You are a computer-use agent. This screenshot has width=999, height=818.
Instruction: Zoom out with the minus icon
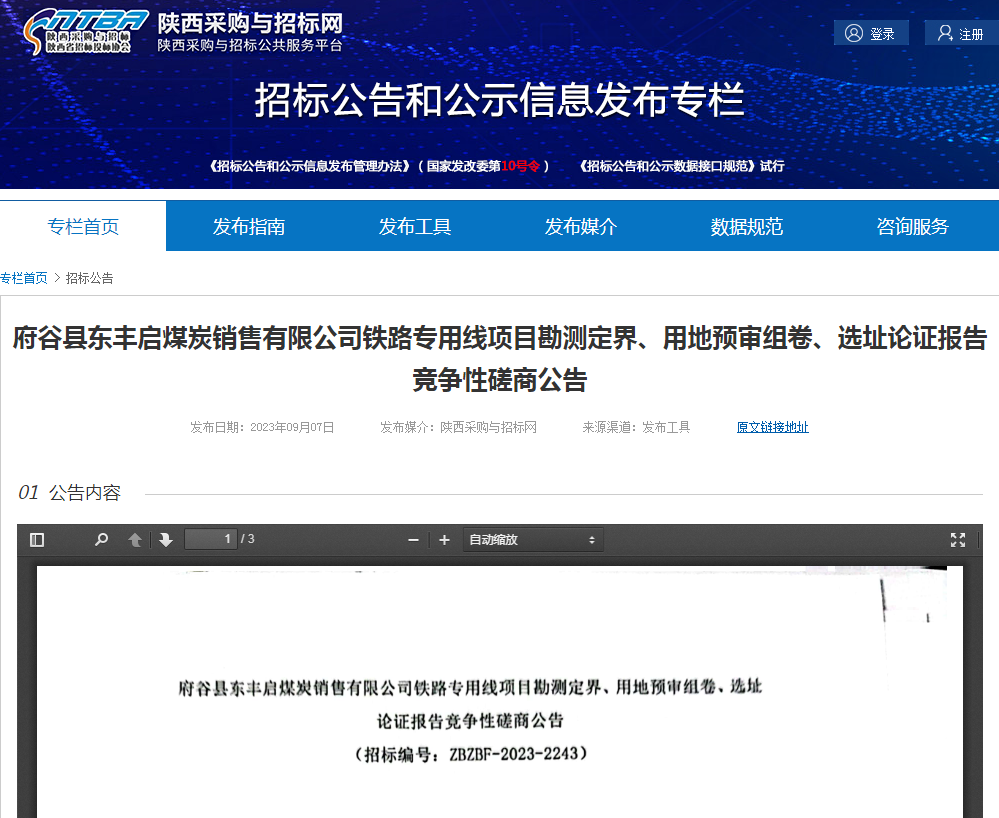pos(413,540)
